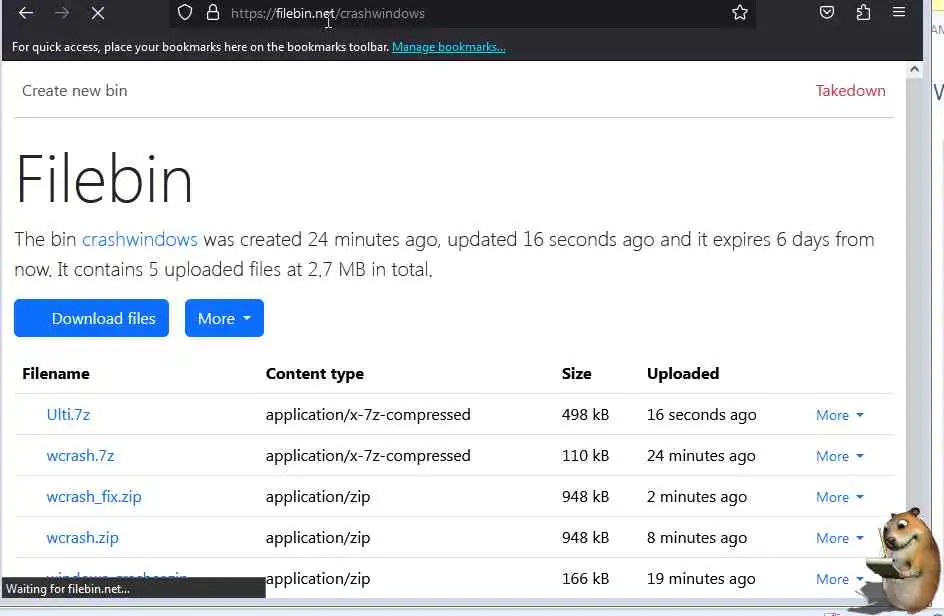Viewport: 944px width, 616px height.
Task: Open More menu for wcrash_fix.zip
Action: (x=839, y=497)
